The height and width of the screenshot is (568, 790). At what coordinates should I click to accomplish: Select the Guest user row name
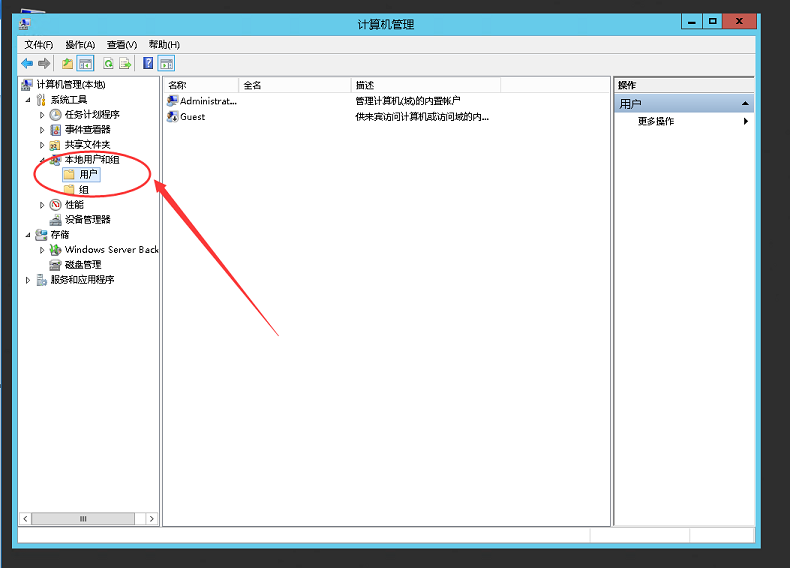tap(192, 116)
